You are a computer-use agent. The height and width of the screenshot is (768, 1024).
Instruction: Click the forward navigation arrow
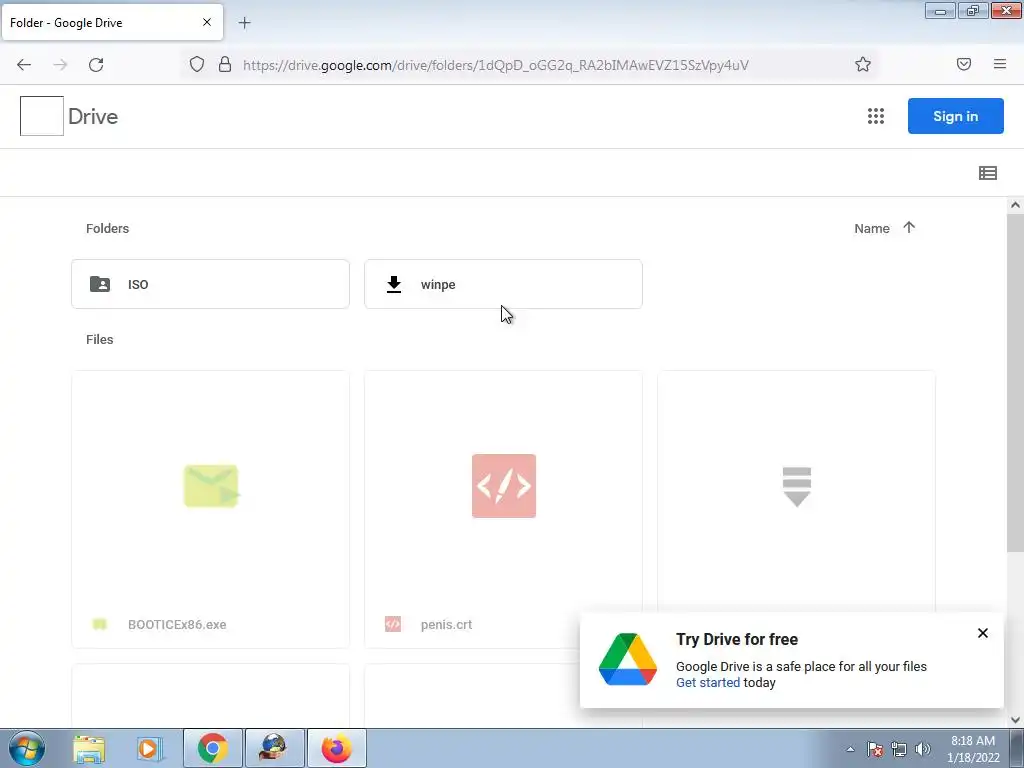click(60, 65)
